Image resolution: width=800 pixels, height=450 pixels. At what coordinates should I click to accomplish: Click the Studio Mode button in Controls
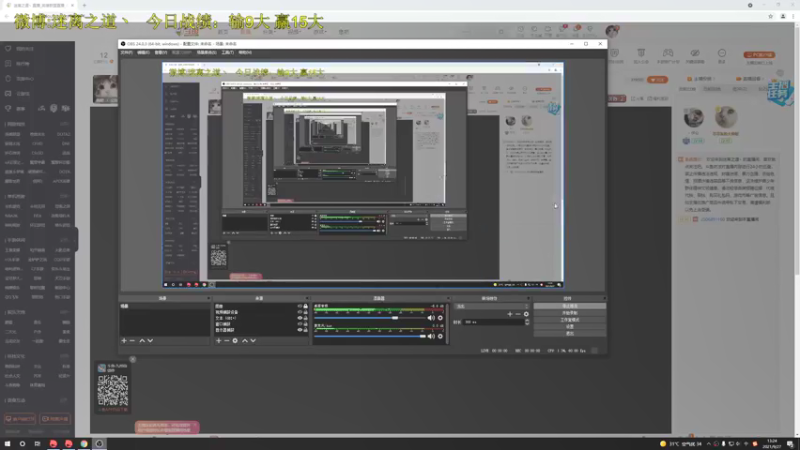[569, 320]
